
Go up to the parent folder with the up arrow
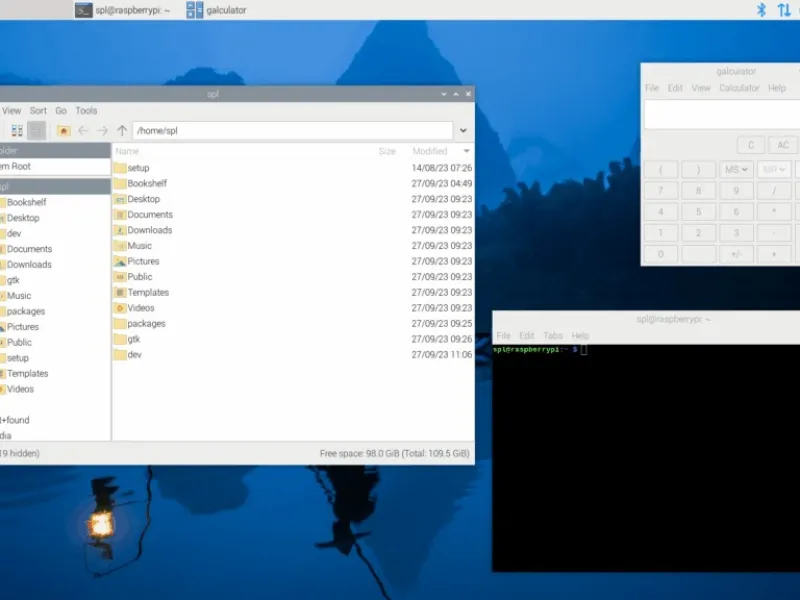coord(121,131)
